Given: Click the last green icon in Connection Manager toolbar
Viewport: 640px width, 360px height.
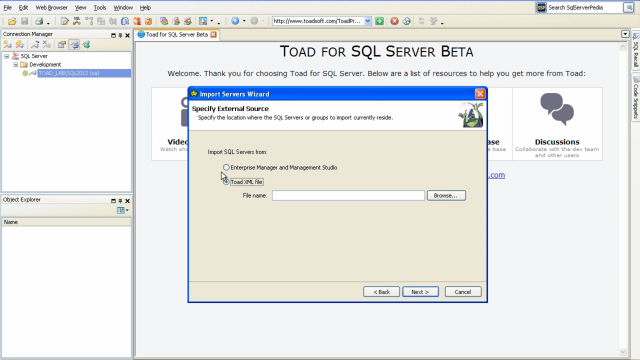Looking at the screenshot, I should [87, 45].
